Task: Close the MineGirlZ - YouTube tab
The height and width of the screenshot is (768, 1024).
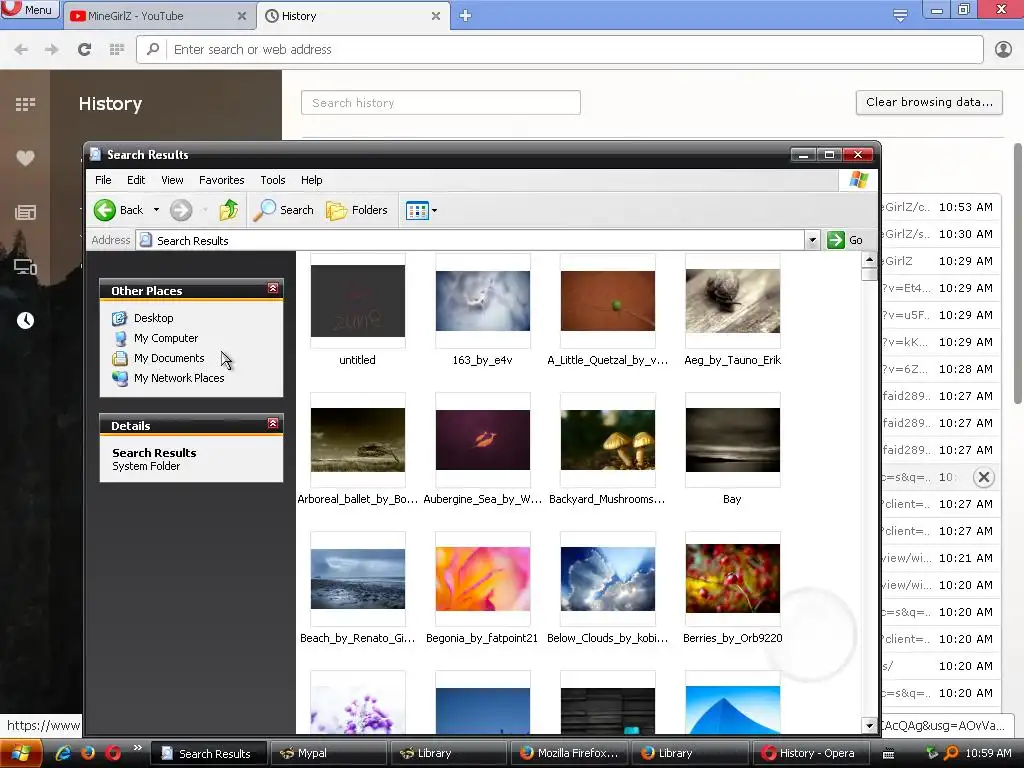Action: [242, 16]
